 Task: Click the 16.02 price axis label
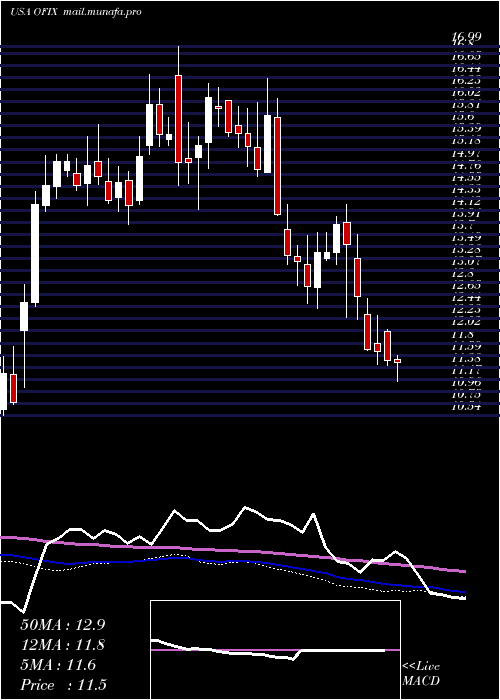466,93
